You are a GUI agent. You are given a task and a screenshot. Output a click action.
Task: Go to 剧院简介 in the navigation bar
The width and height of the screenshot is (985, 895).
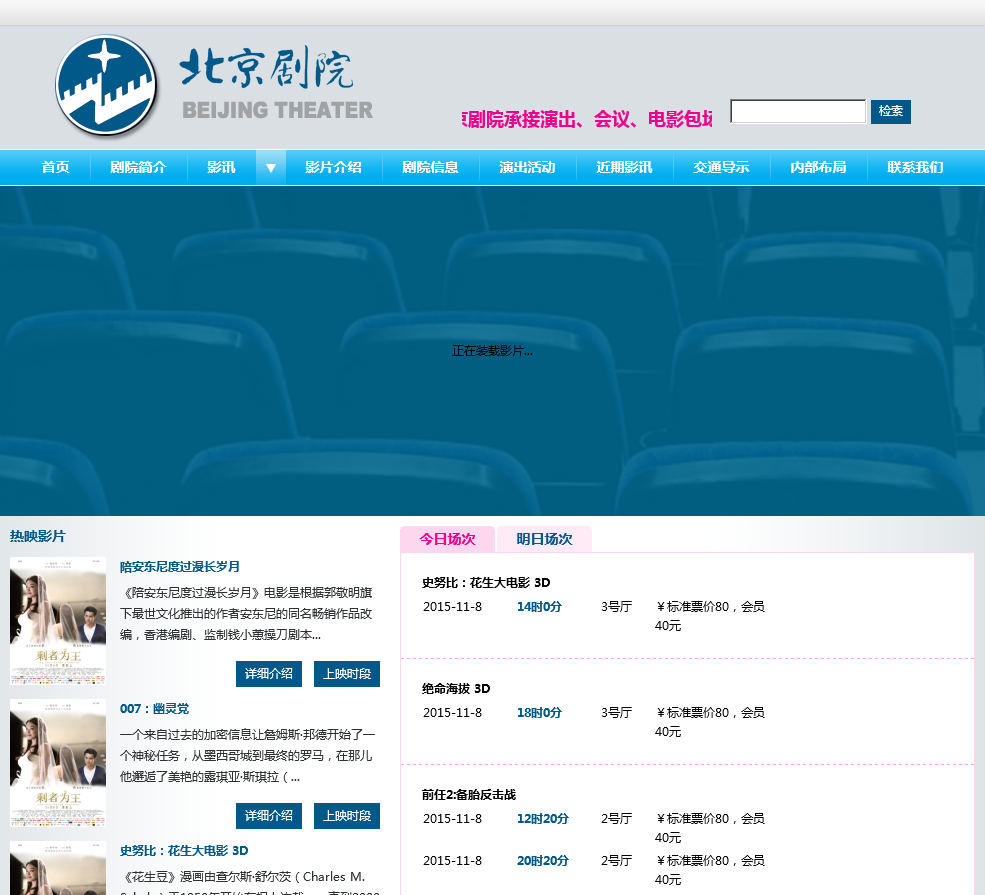coord(139,168)
